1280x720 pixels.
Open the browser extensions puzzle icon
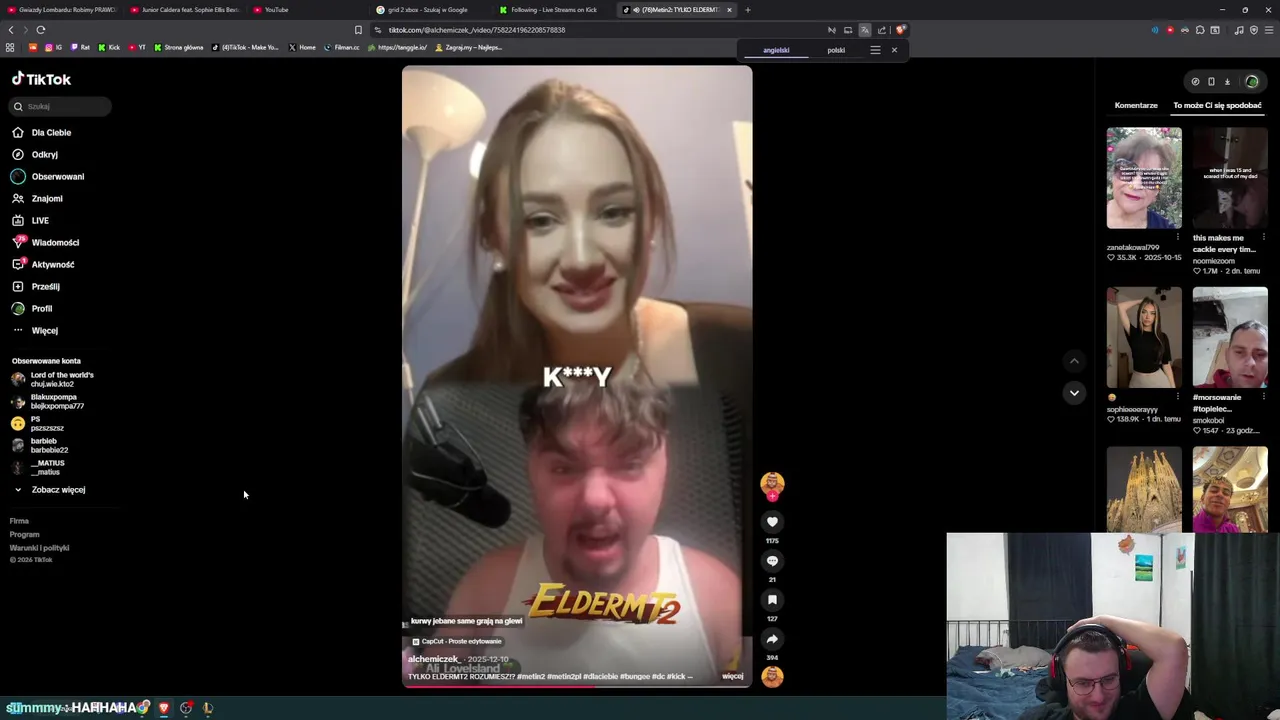[1200, 30]
